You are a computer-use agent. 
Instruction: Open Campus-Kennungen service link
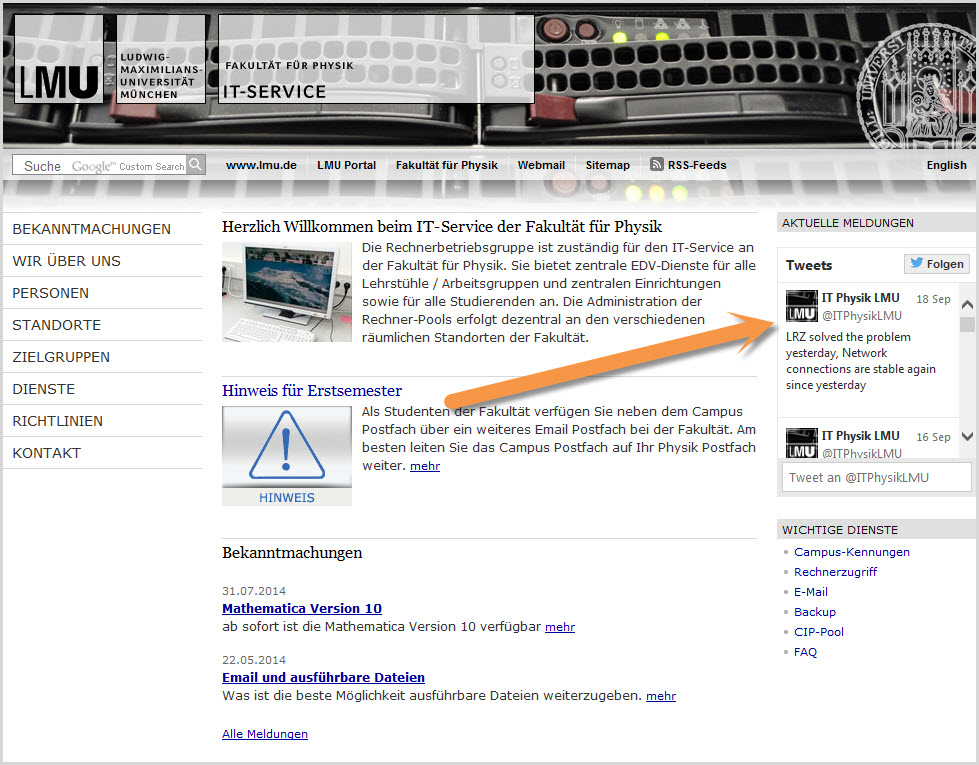tap(852, 552)
